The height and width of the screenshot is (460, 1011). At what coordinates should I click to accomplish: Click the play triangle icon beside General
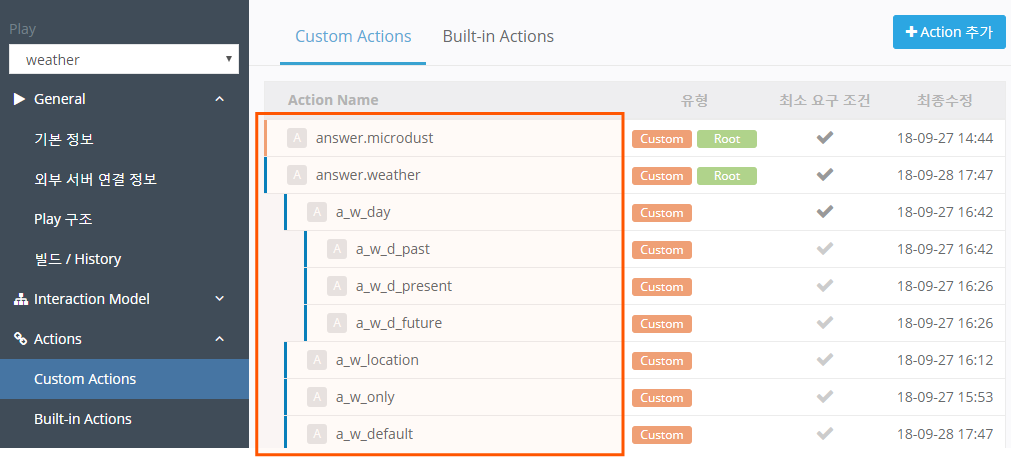tap(19, 99)
